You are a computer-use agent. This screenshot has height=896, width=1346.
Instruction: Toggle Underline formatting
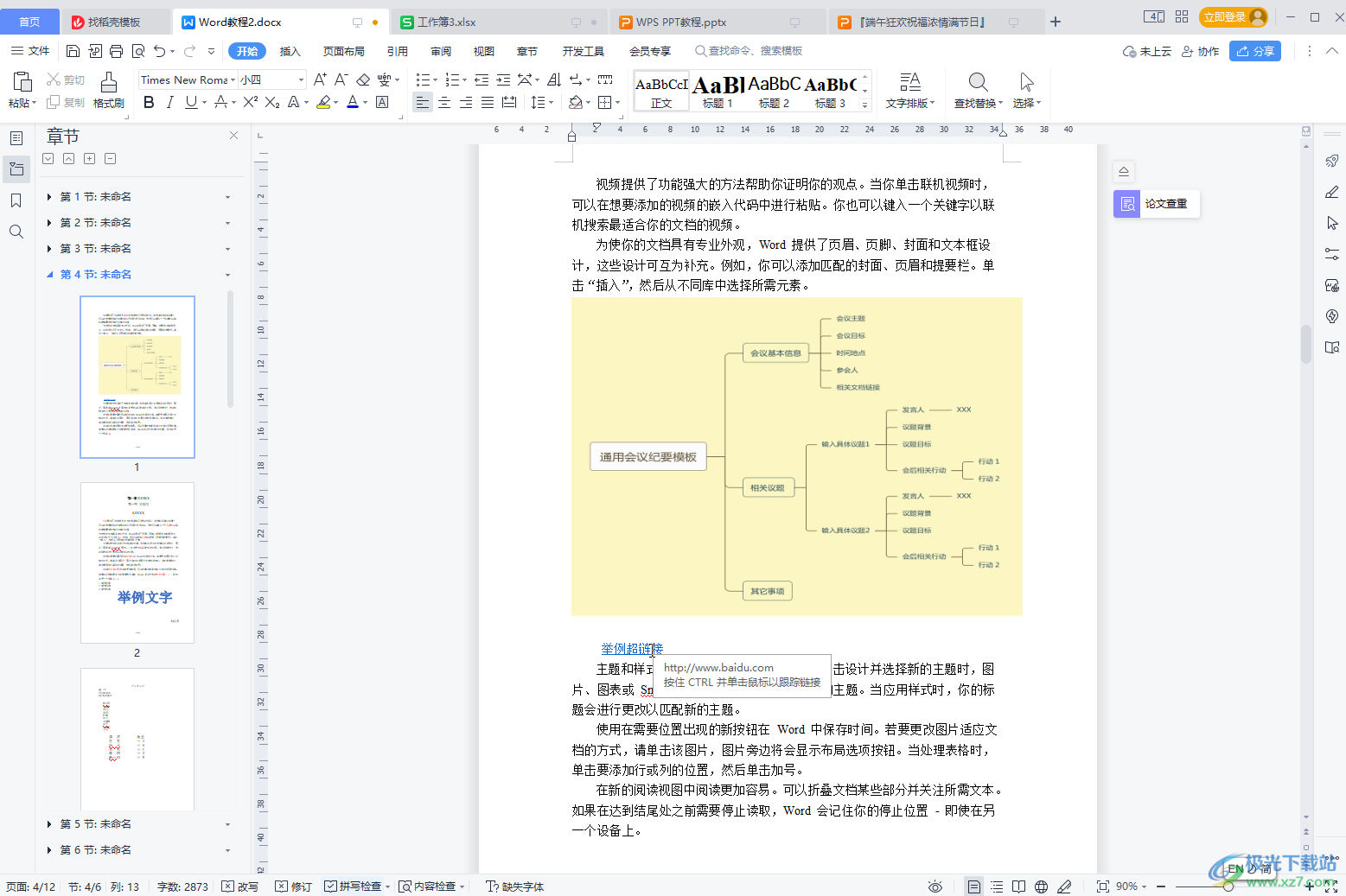(x=191, y=102)
